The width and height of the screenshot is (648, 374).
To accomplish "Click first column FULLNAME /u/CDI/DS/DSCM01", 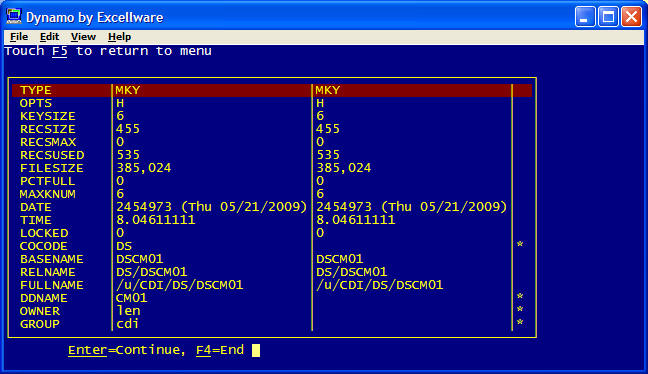I will (179, 285).
